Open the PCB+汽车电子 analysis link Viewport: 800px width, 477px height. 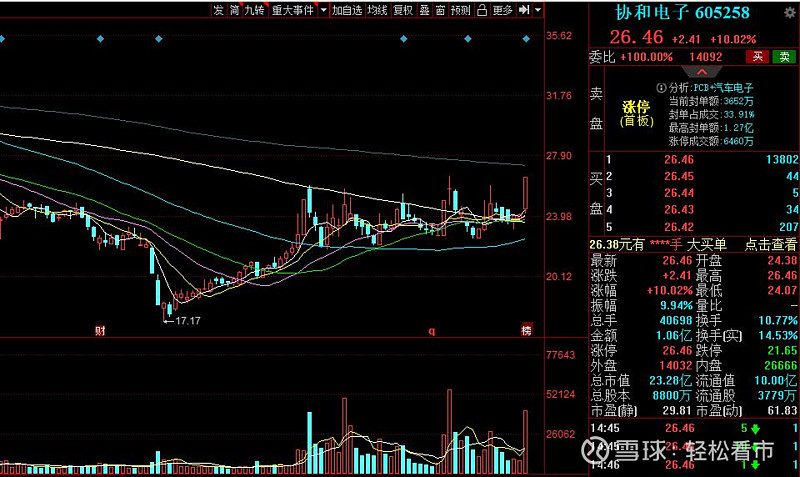click(x=723, y=88)
